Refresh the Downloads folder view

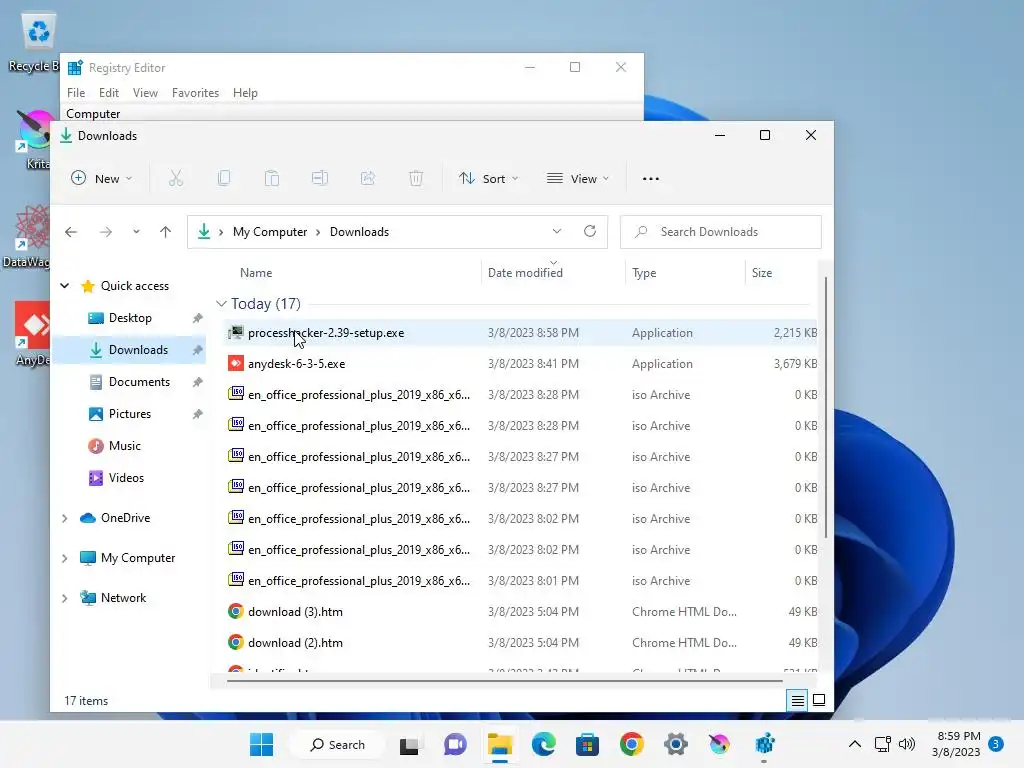click(x=590, y=231)
